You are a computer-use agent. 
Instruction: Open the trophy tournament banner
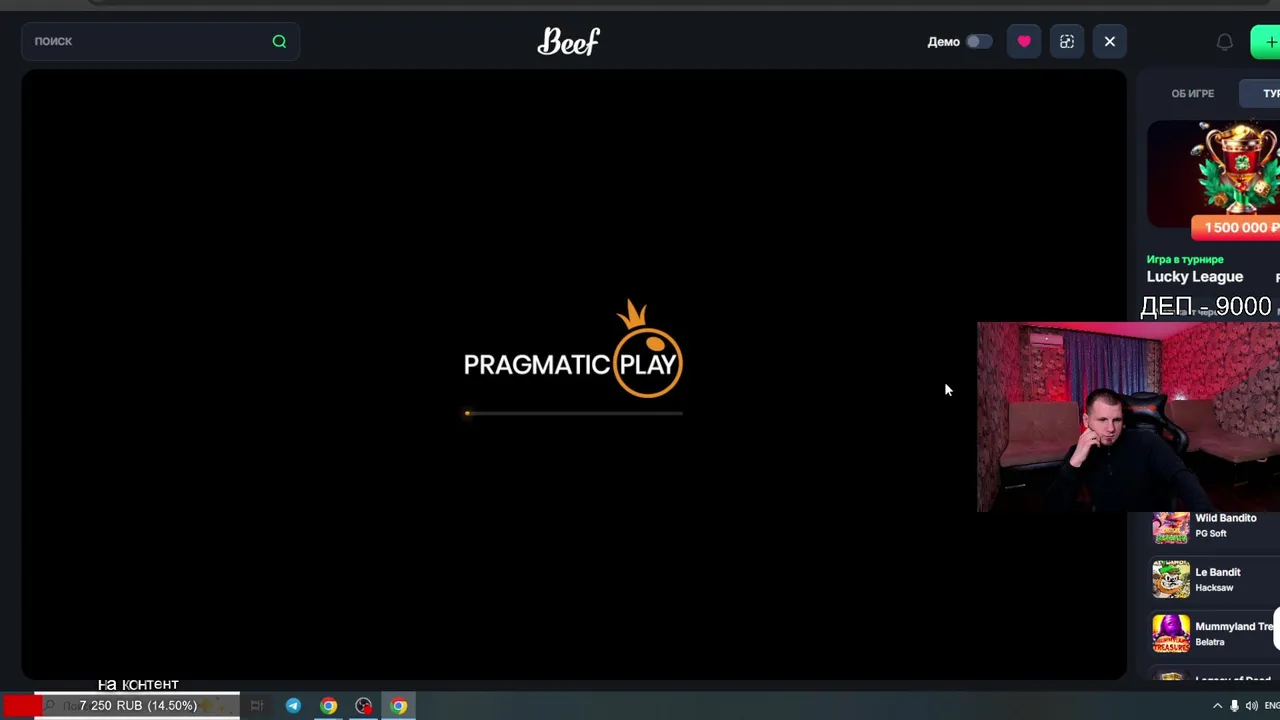click(1213, 175)
